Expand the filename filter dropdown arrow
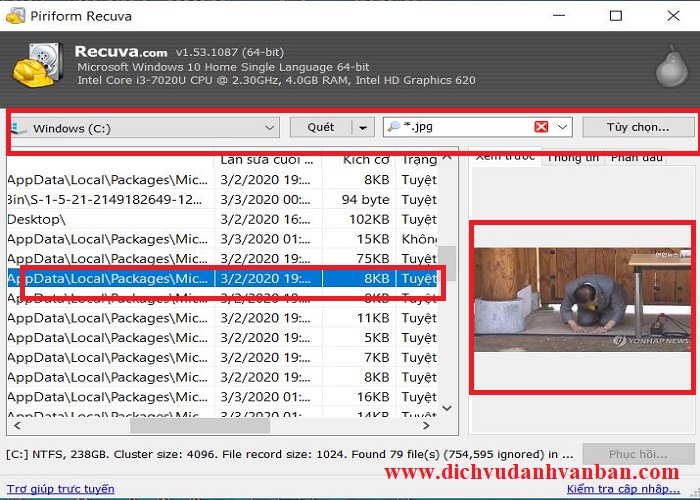700x500 pixels. pyautogui.click(x=562, y=127)
